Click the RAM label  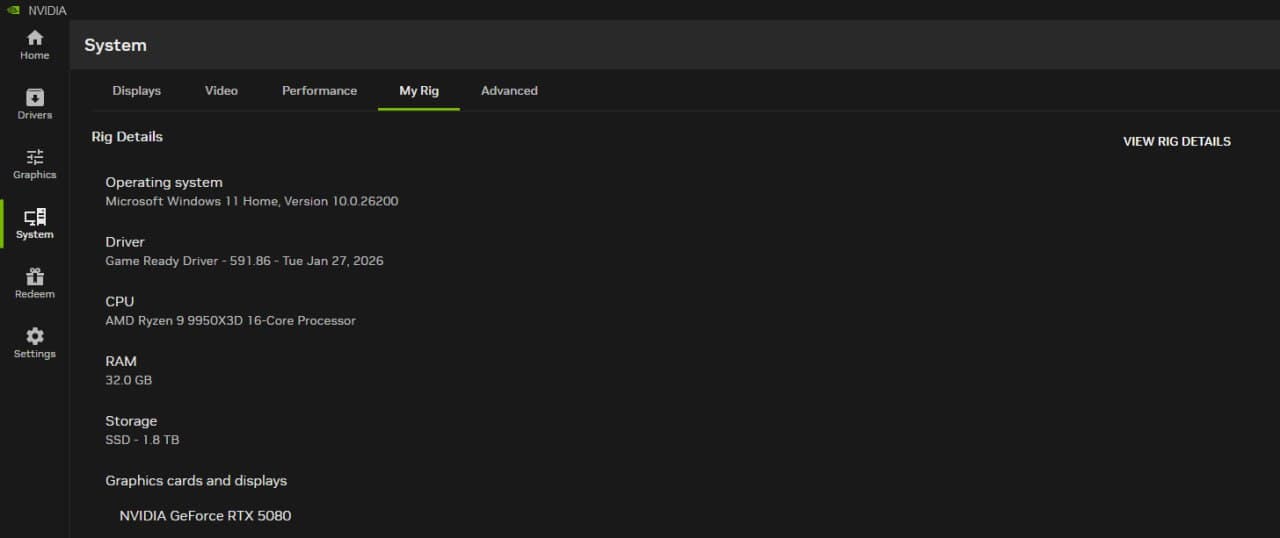pyautogui.click(x=121, y=361)
